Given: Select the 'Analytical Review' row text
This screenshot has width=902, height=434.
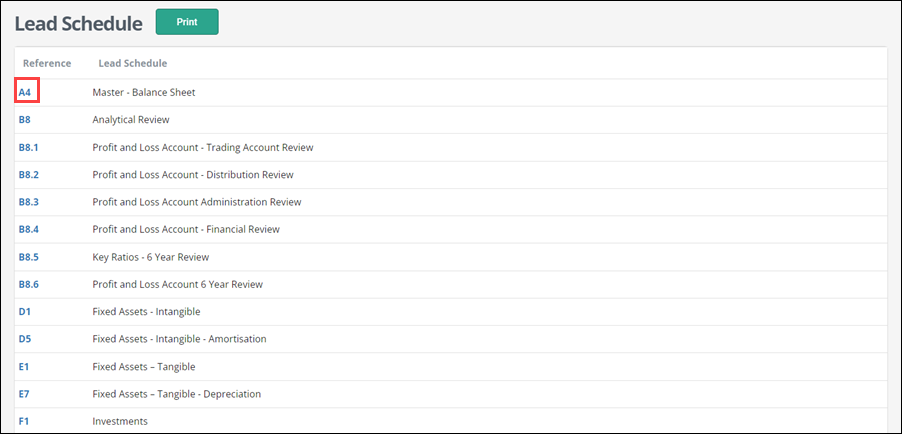Looking at the screenshot, I should tap(131, 120).
